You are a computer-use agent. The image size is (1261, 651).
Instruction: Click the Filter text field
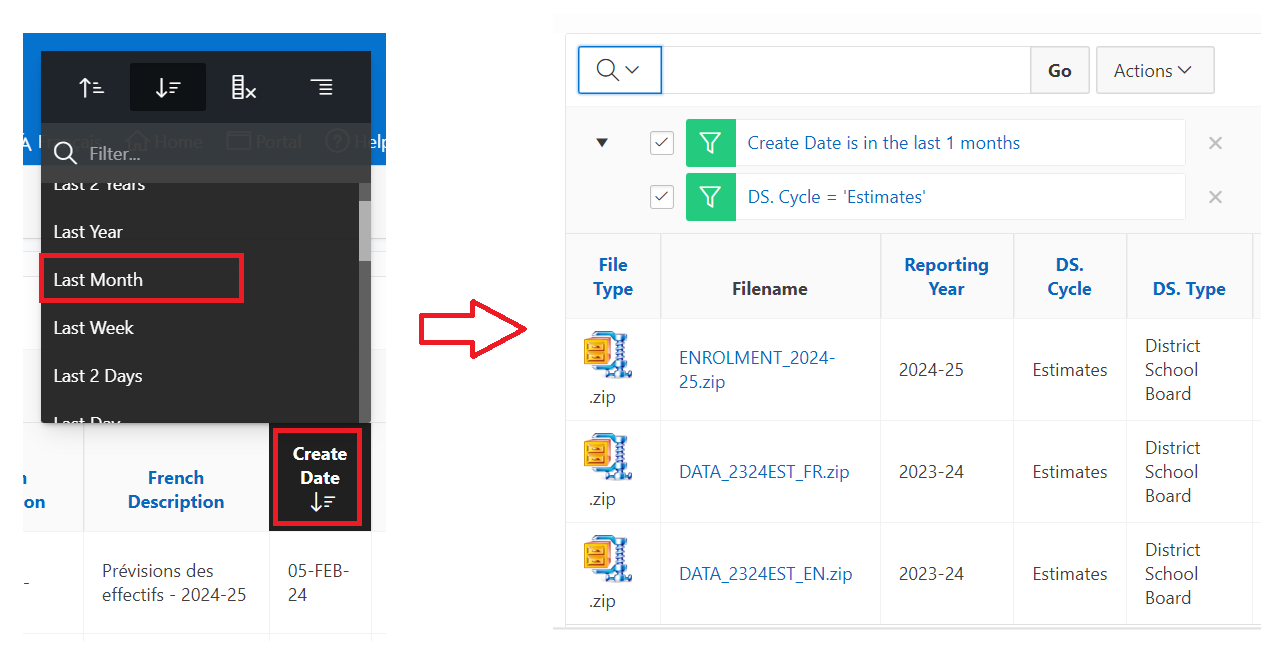(220, 154)
